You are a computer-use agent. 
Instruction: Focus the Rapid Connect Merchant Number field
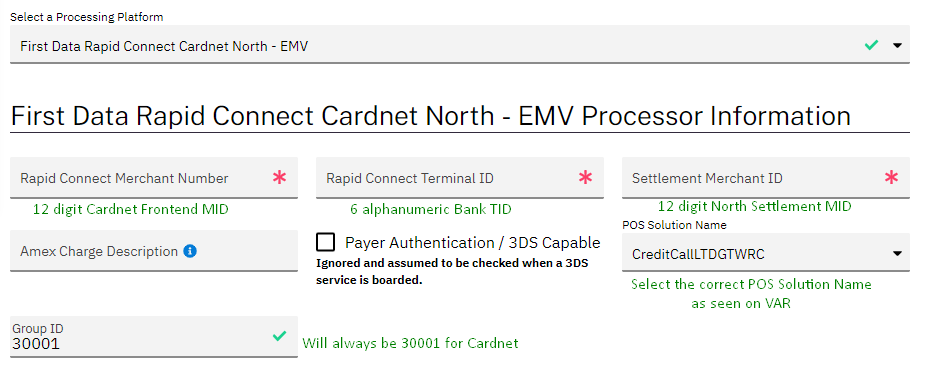click(x=154, y=177)
